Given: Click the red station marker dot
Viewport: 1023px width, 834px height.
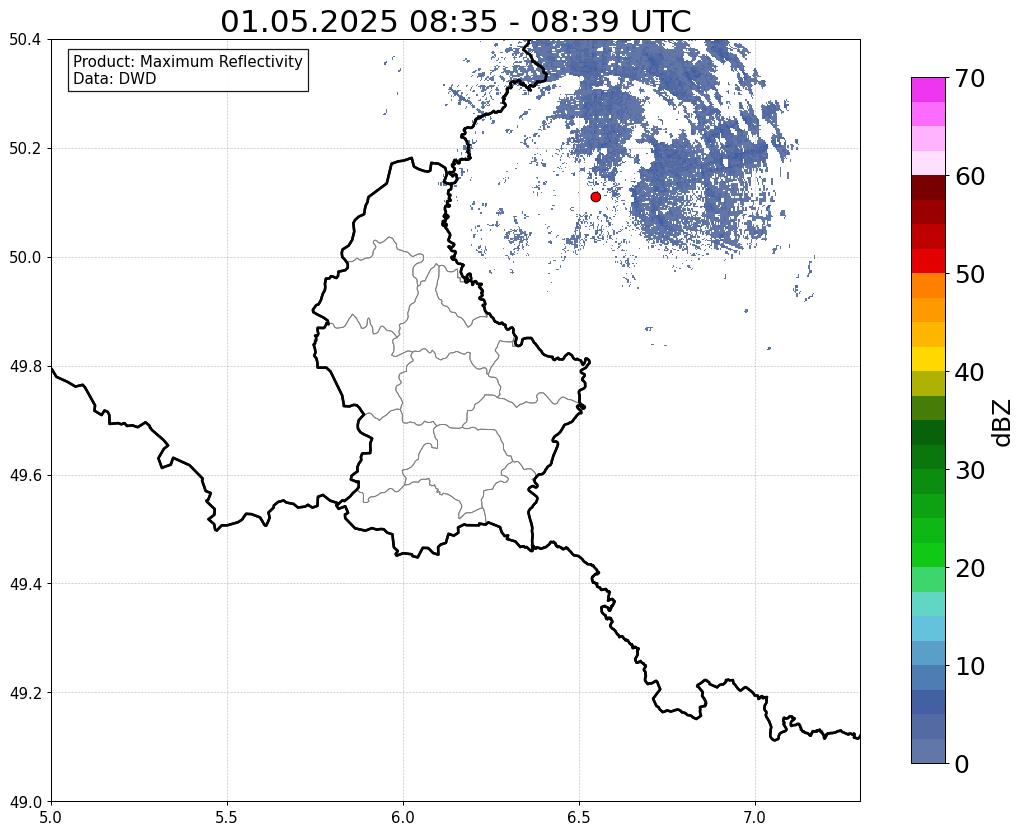Looking at the screenshot, I should click(x=596, y=196).
